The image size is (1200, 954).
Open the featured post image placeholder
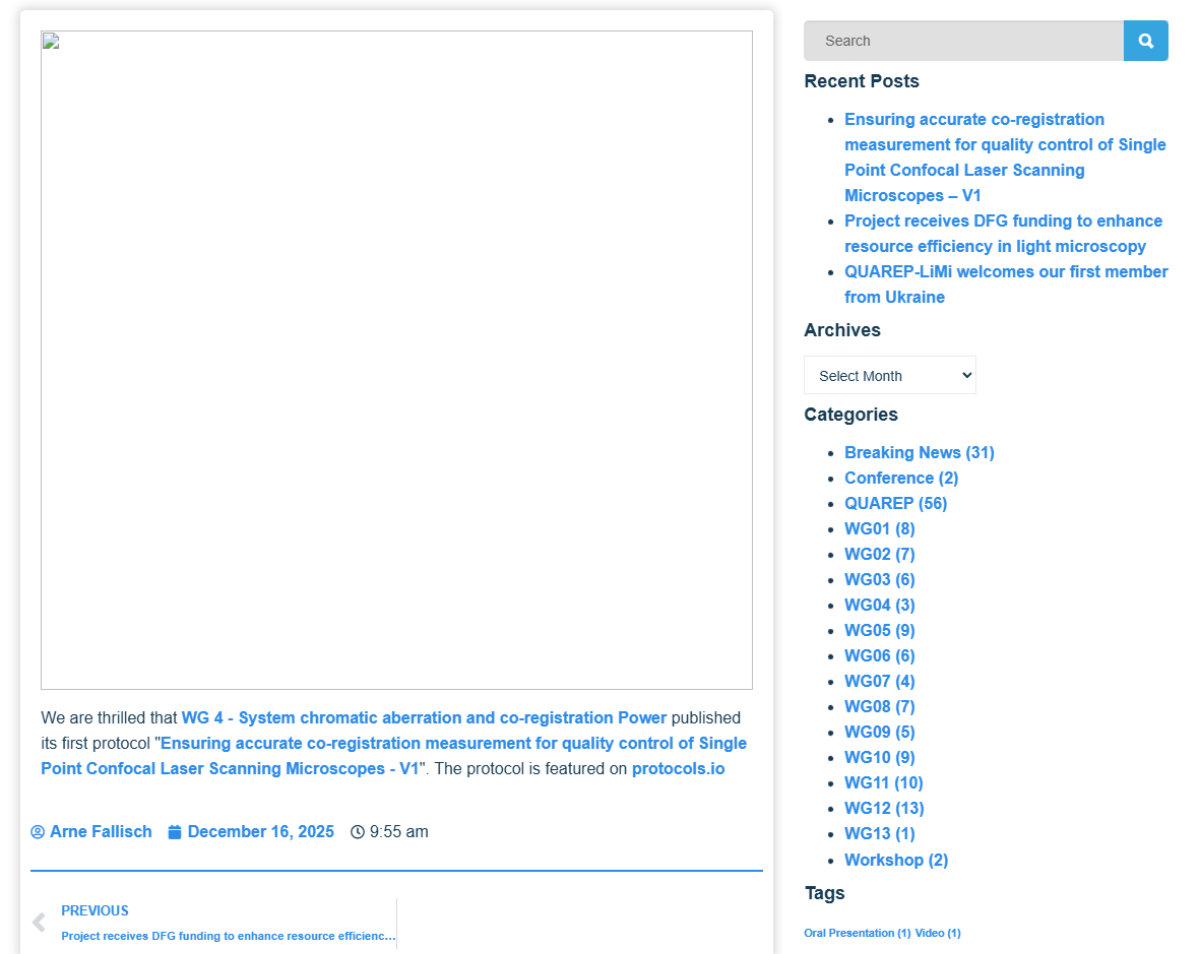click(396, 360)
